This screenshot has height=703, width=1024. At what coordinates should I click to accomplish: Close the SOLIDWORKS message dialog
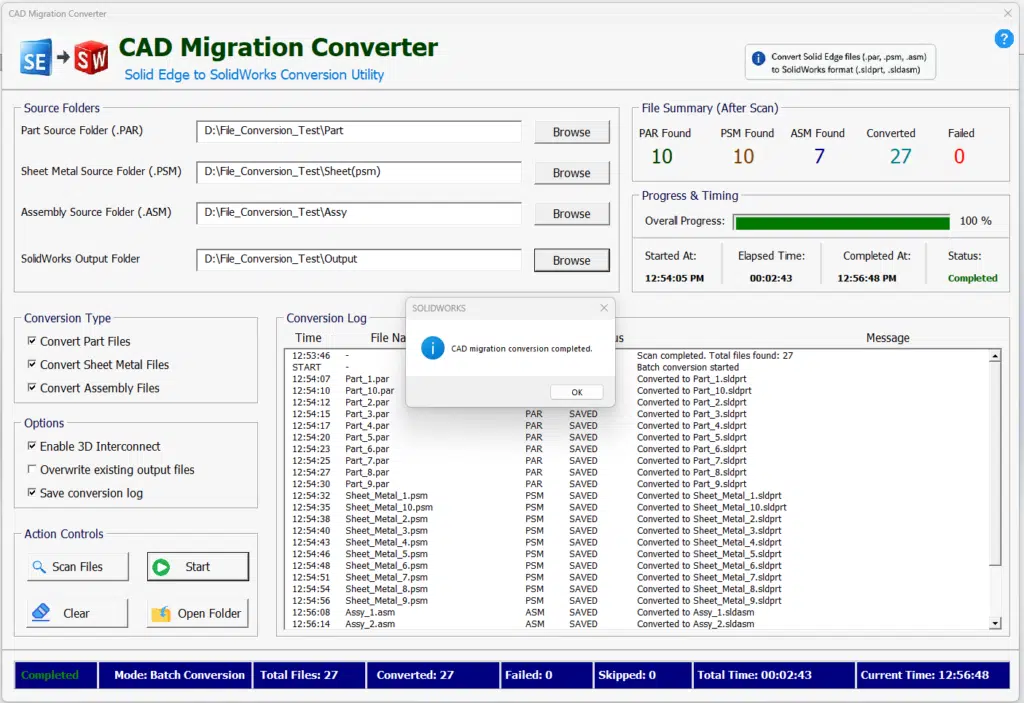[x=604, y=308]
